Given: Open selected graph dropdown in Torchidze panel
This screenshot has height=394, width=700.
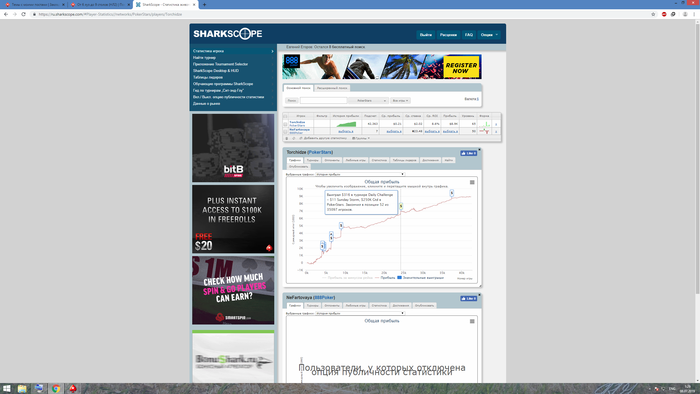Looking at the screenshot, I should 360,174.
